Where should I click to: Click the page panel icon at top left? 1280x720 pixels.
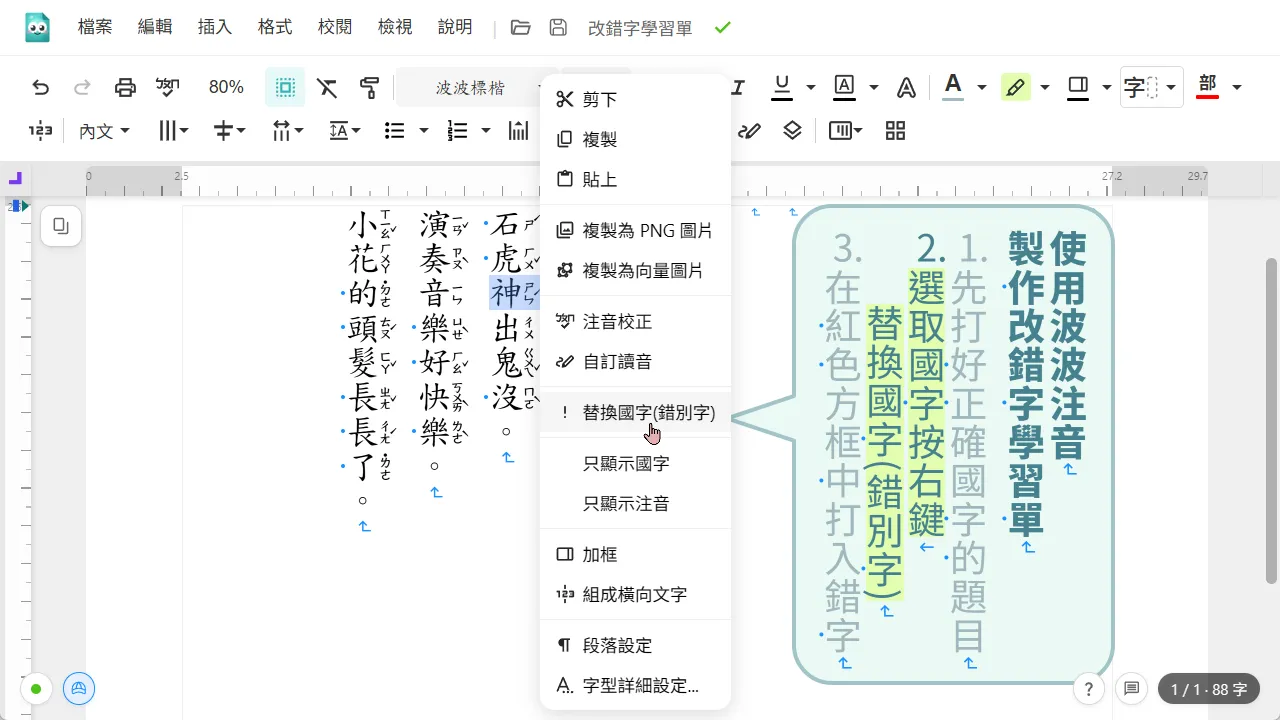click(61, 226)
